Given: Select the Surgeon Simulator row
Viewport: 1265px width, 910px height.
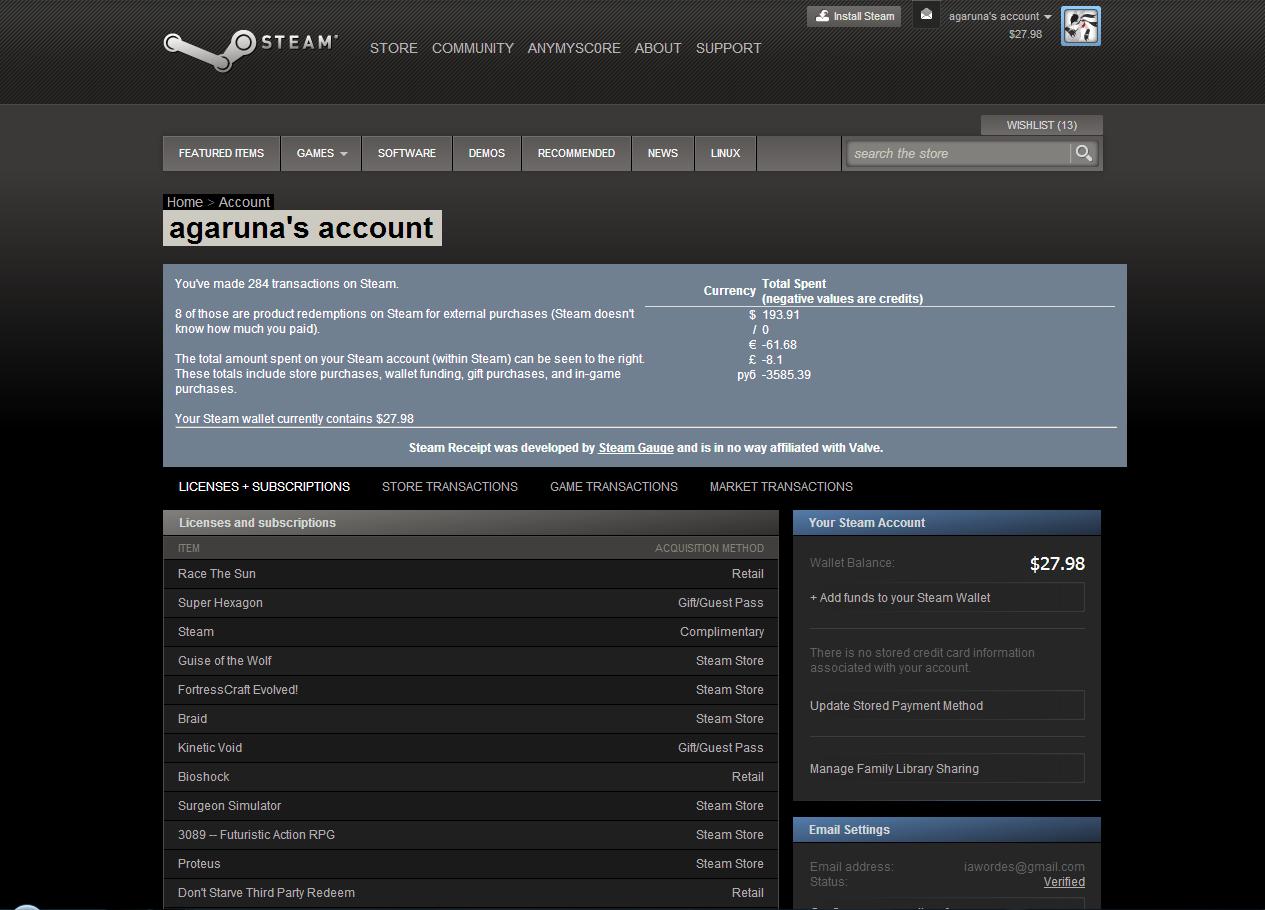Looking at the screenshot, I should (x=471, y=806).
